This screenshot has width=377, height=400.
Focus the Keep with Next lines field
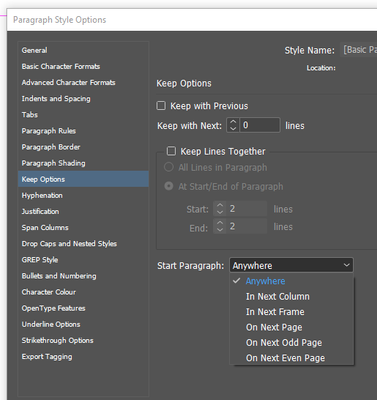pyautogui.click(x=260, y=125)
